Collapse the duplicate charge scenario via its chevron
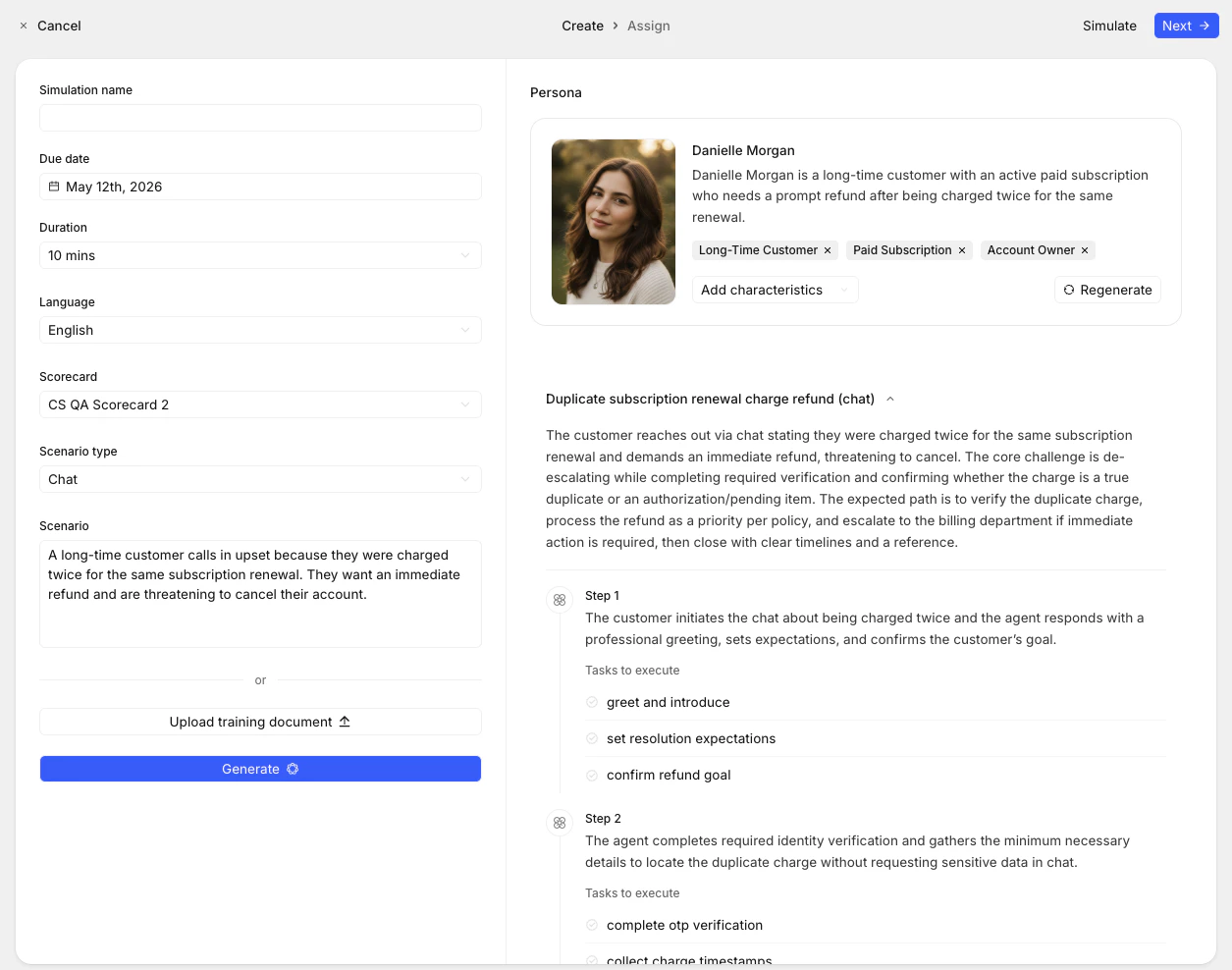 click(889, 399)
